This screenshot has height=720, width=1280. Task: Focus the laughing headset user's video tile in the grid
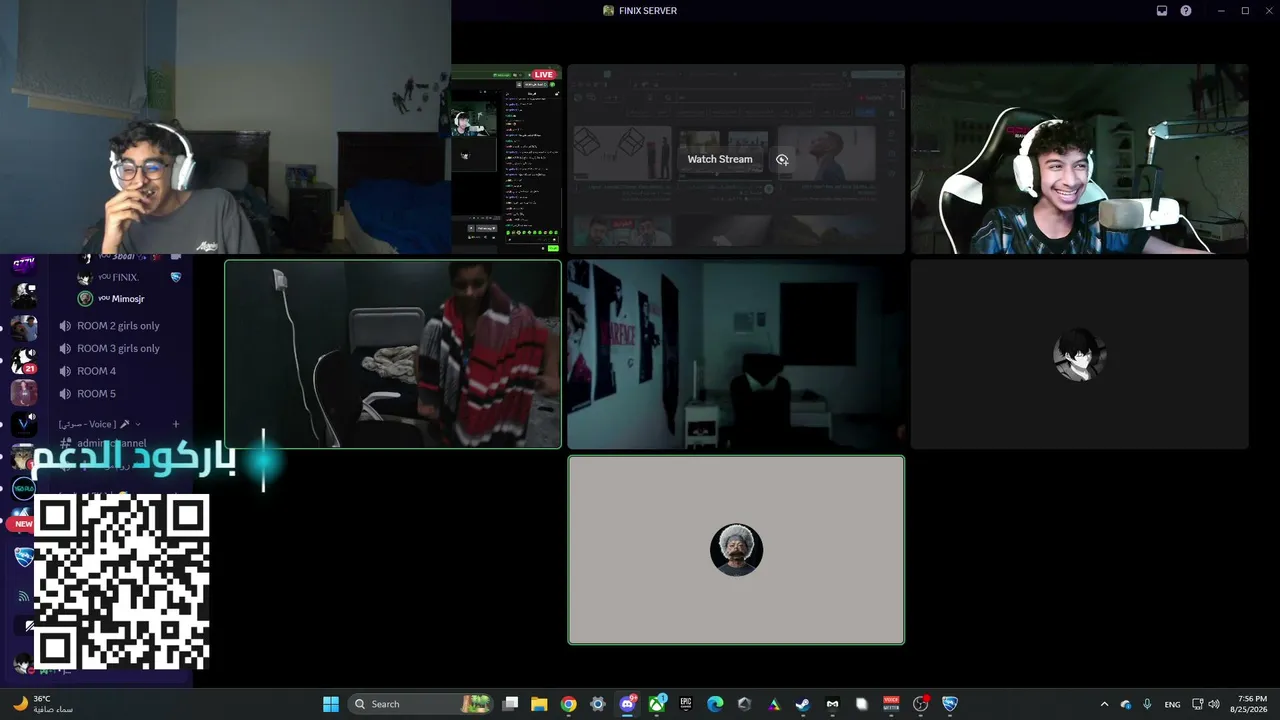[x=1079, y=159]
